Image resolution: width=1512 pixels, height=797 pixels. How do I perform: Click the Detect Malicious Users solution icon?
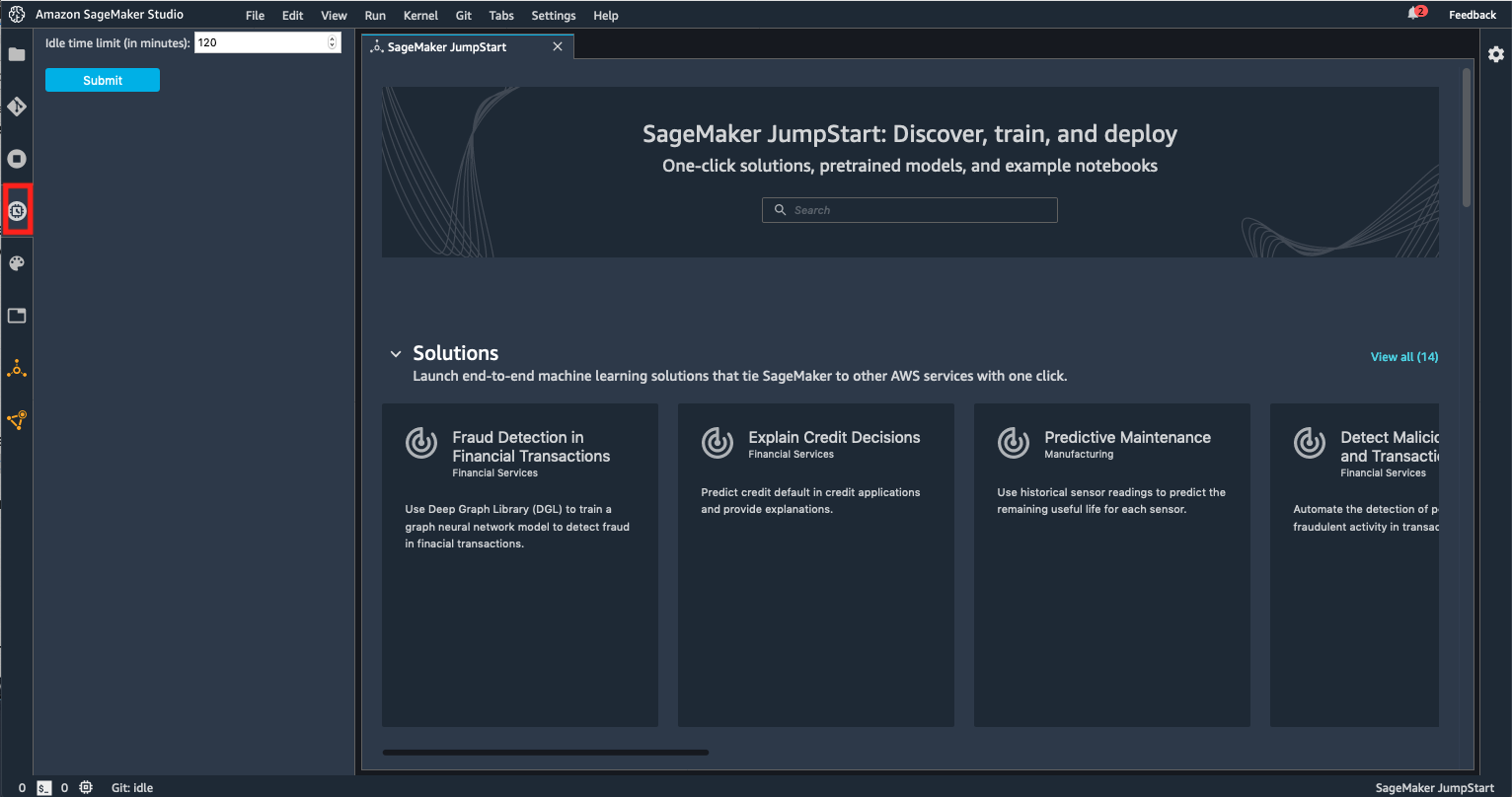tap(1310, 443)
